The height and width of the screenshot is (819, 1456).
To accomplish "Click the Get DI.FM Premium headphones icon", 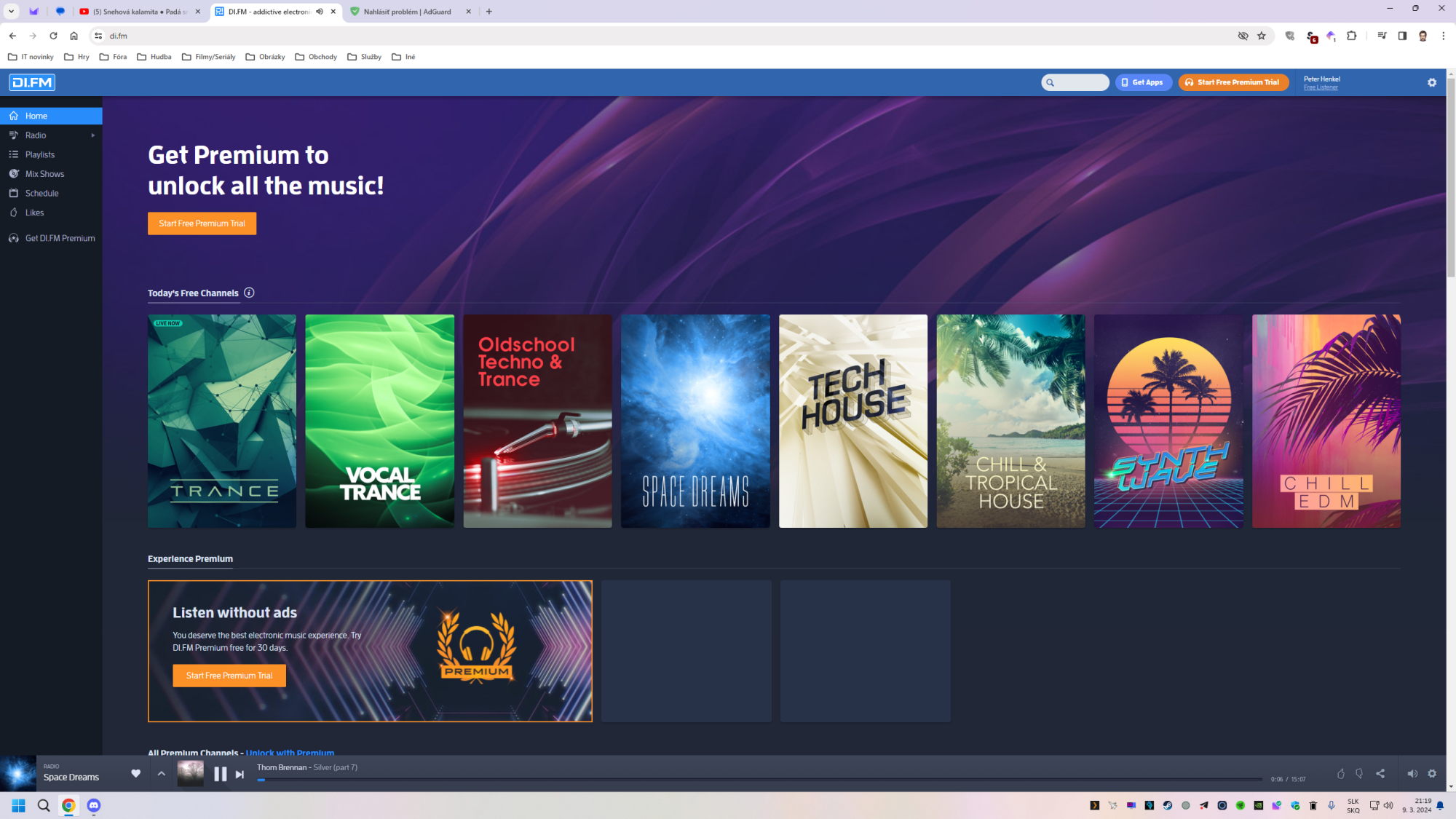I will (x=14, y=238).
